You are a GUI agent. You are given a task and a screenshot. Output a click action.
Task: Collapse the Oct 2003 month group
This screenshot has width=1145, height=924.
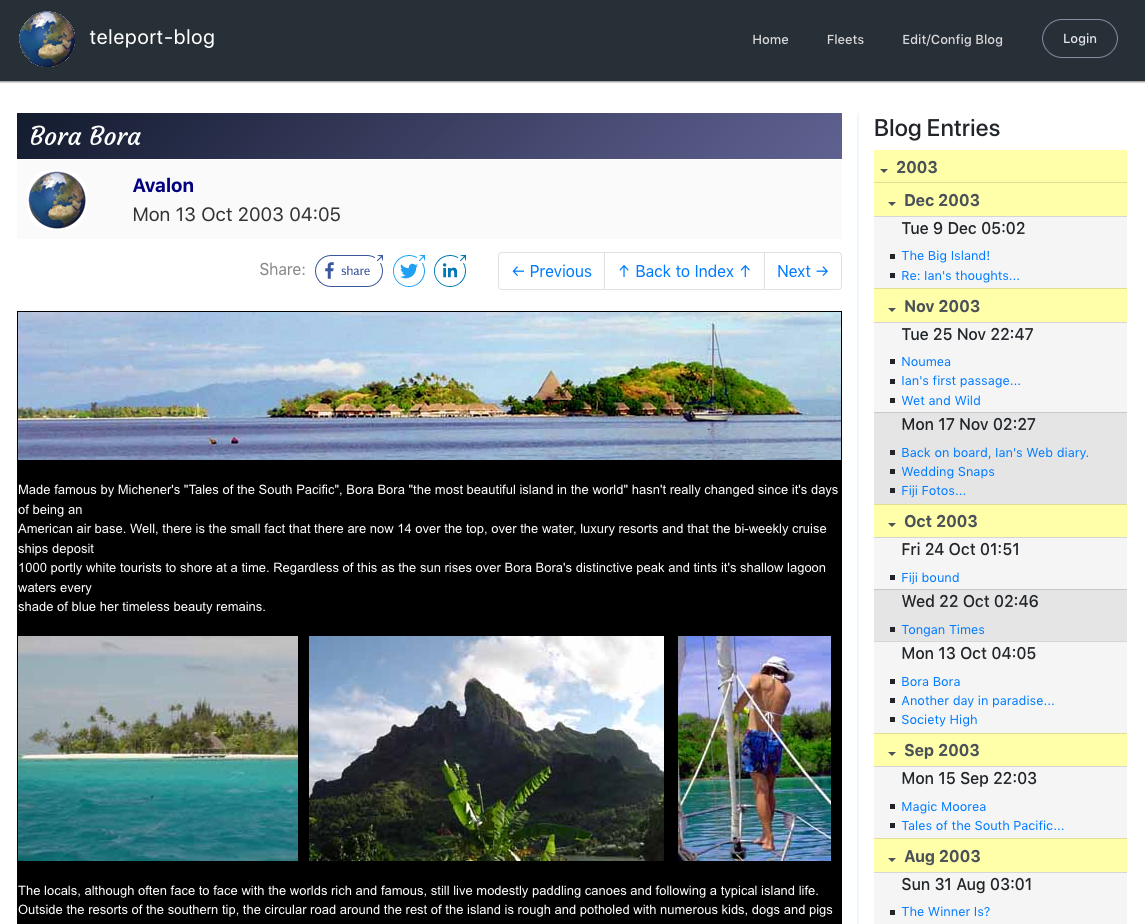[x=892, y=522]
